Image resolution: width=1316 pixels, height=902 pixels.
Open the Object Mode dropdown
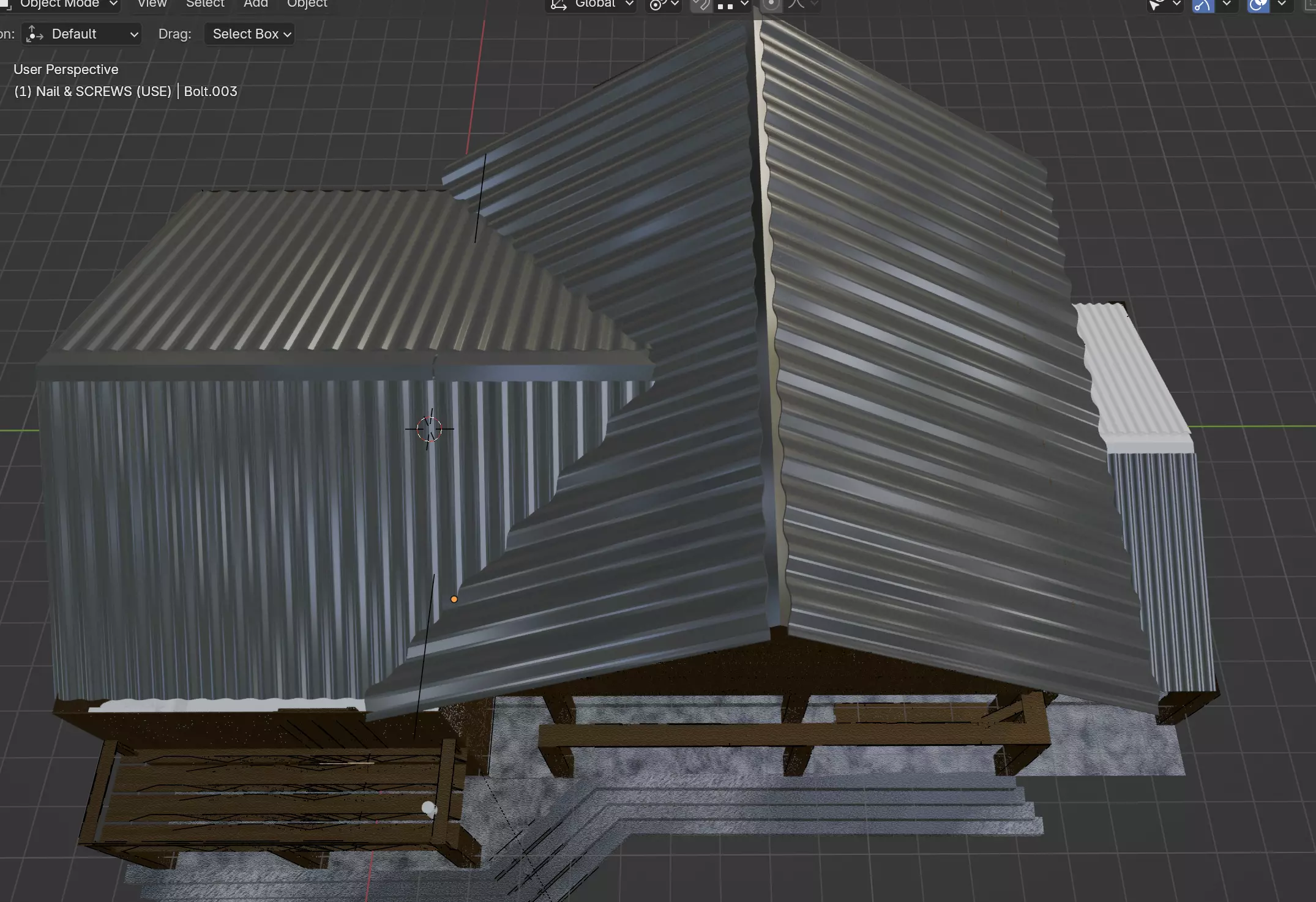(60, 4)
